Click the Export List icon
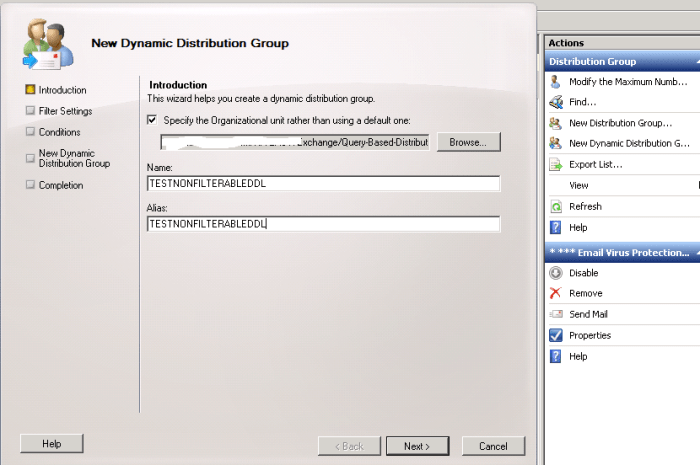This screenshot has width=700, height=465. click(556, 164)
